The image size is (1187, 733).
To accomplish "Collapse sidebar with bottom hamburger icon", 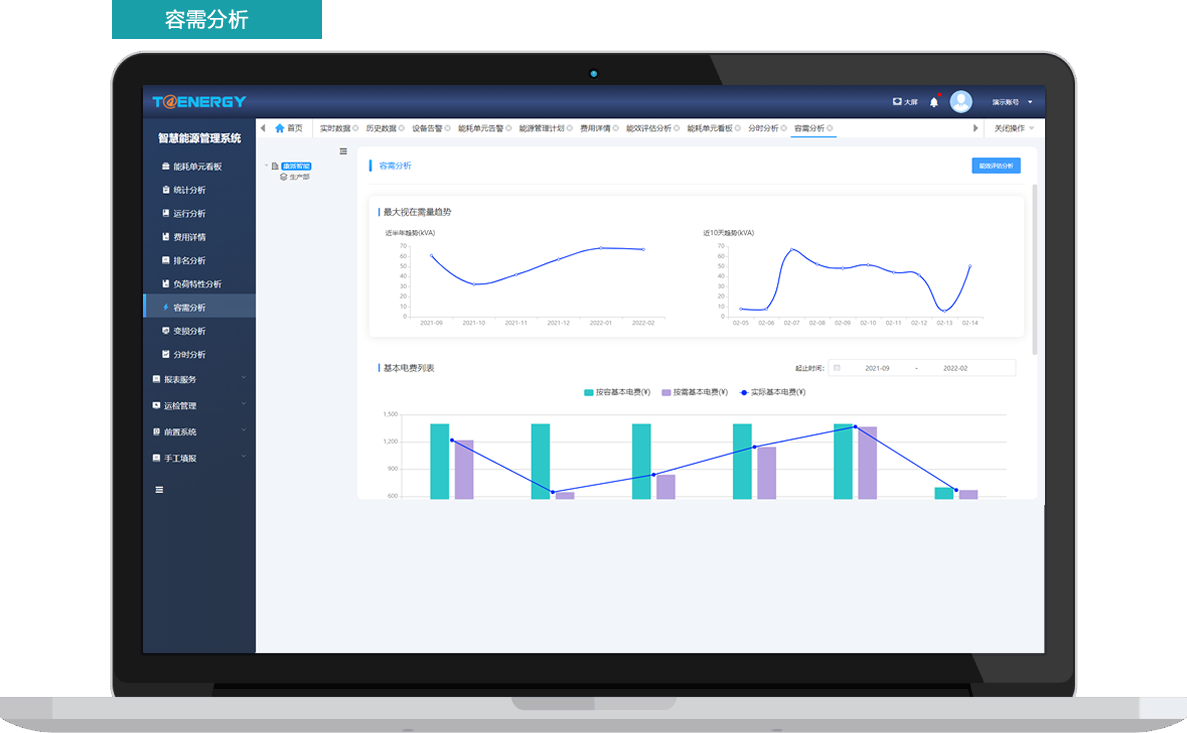I will [x=159, y=490].
